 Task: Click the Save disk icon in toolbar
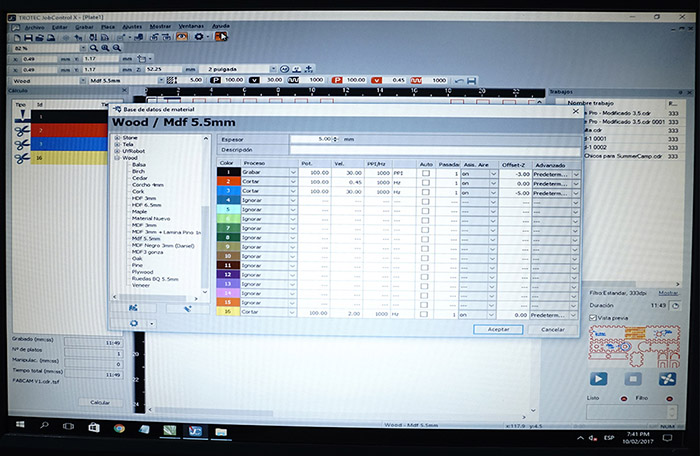(28, 38)
